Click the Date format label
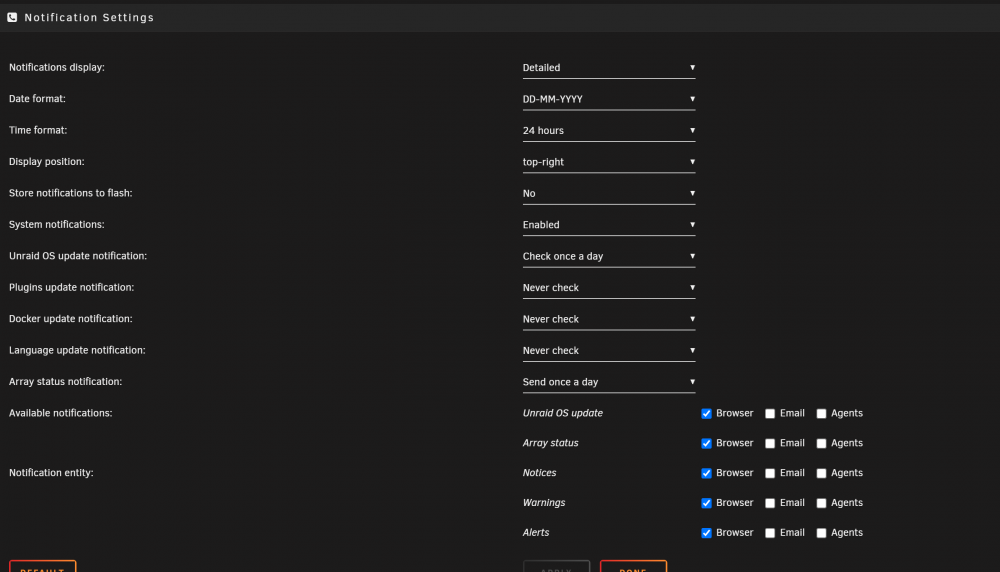The width and height of the screenshot is (1000, 572). 37,99
